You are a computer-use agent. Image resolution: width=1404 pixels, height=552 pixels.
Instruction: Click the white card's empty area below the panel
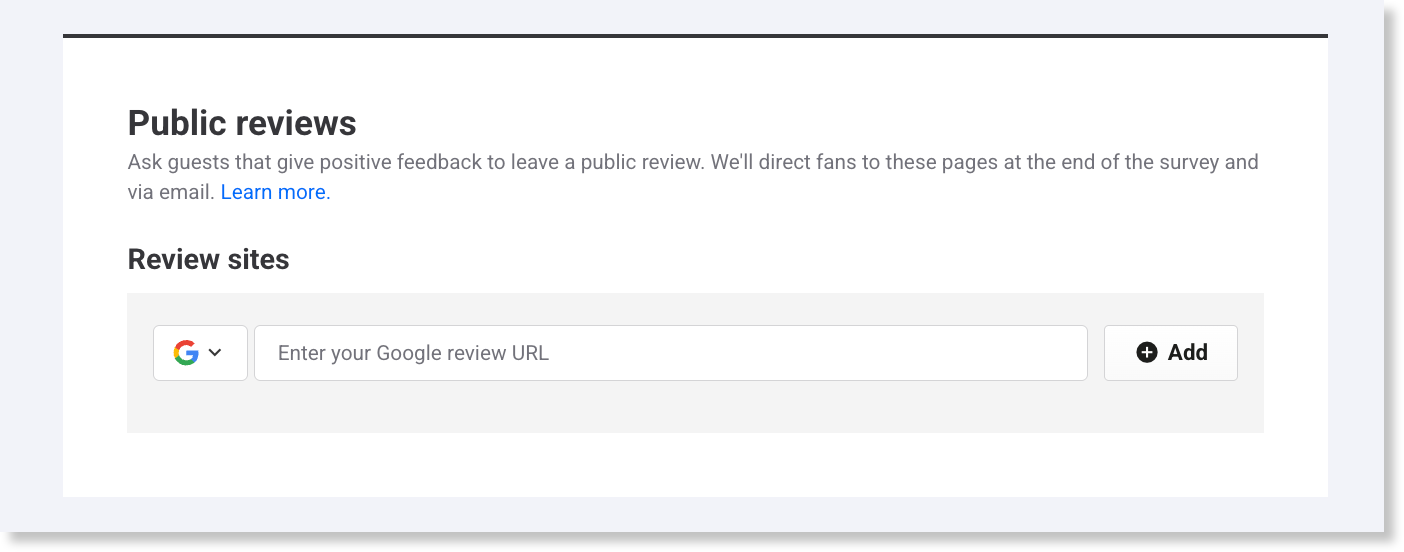[x=695, y=466]
